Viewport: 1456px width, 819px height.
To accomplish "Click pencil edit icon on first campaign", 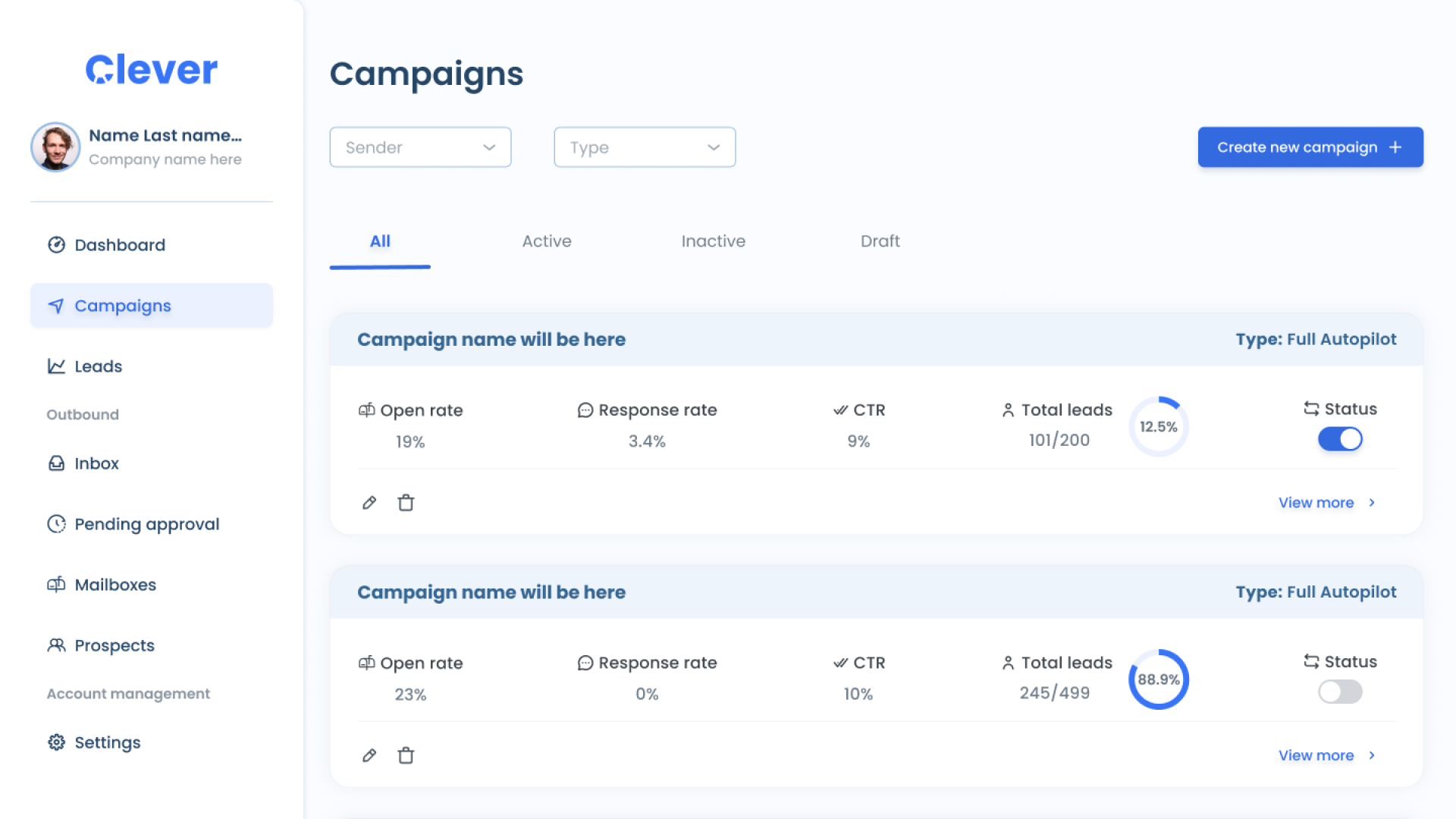I will (x=369, y=503).
